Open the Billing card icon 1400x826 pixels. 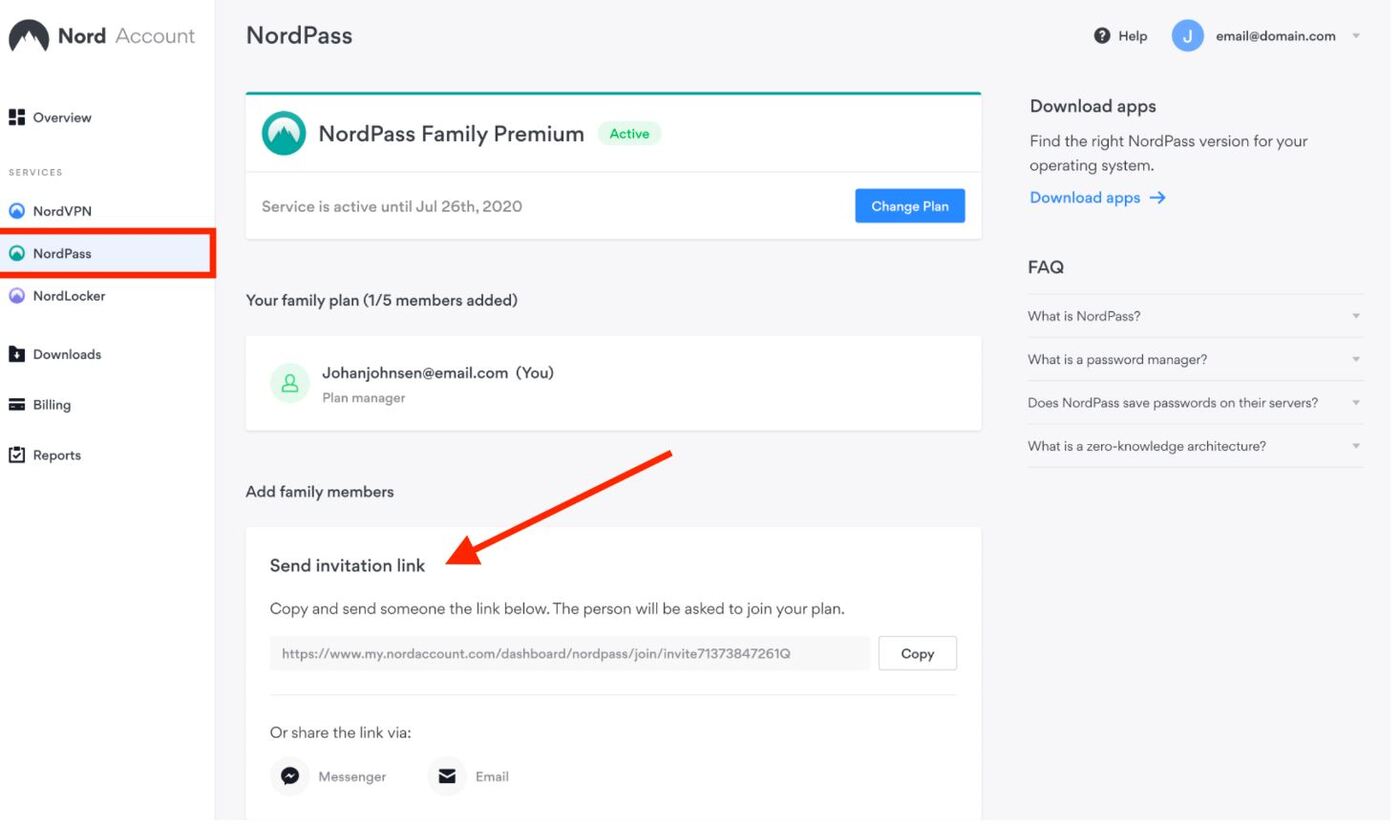(x=17, y=406)
